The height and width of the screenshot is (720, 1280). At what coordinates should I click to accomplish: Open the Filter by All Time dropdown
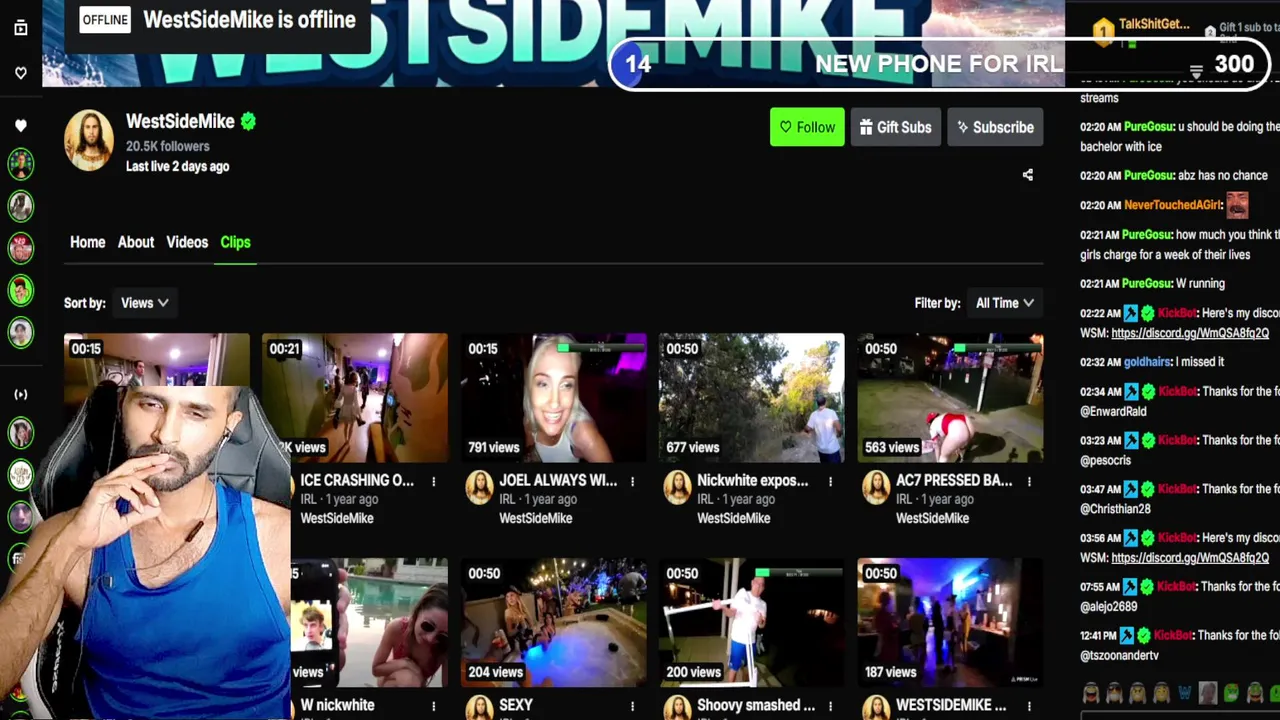1004,303
